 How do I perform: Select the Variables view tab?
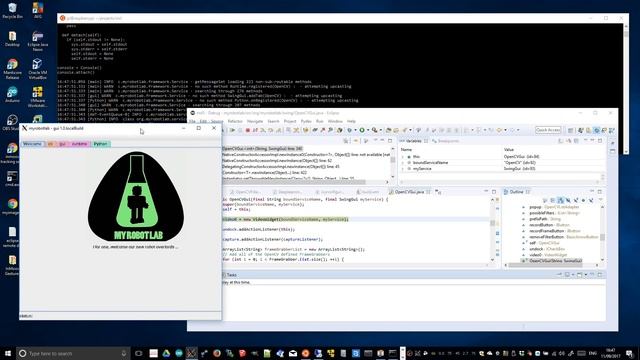(x=413, y=141)
